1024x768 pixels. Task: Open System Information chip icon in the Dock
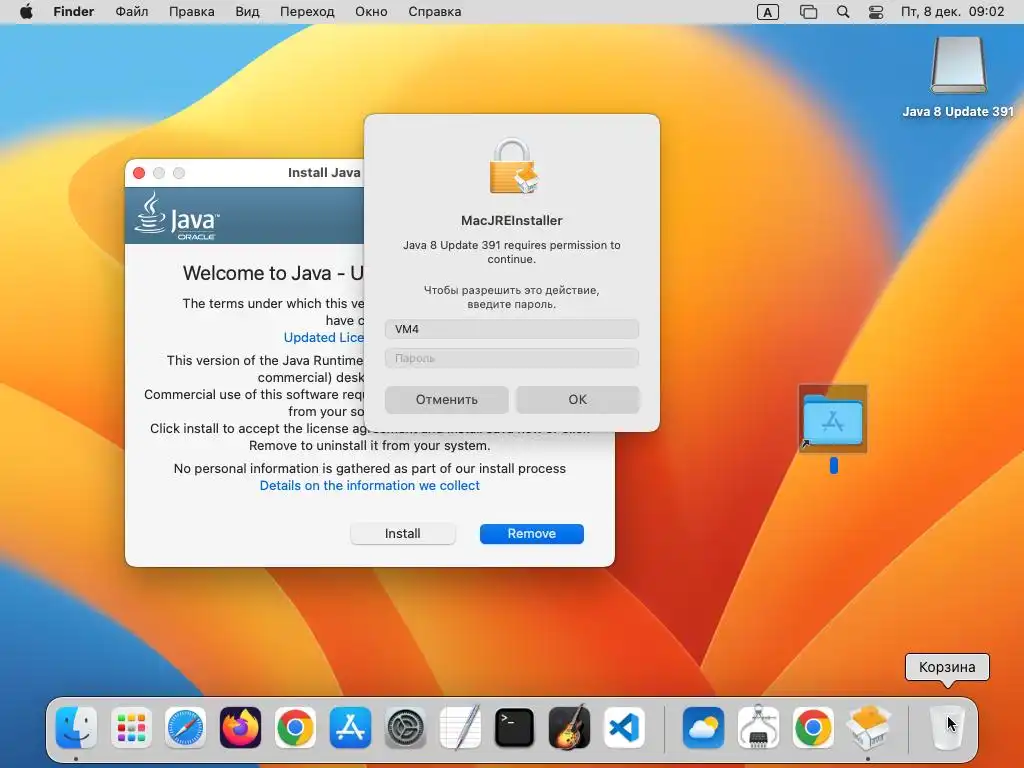[x=758, y=727]
